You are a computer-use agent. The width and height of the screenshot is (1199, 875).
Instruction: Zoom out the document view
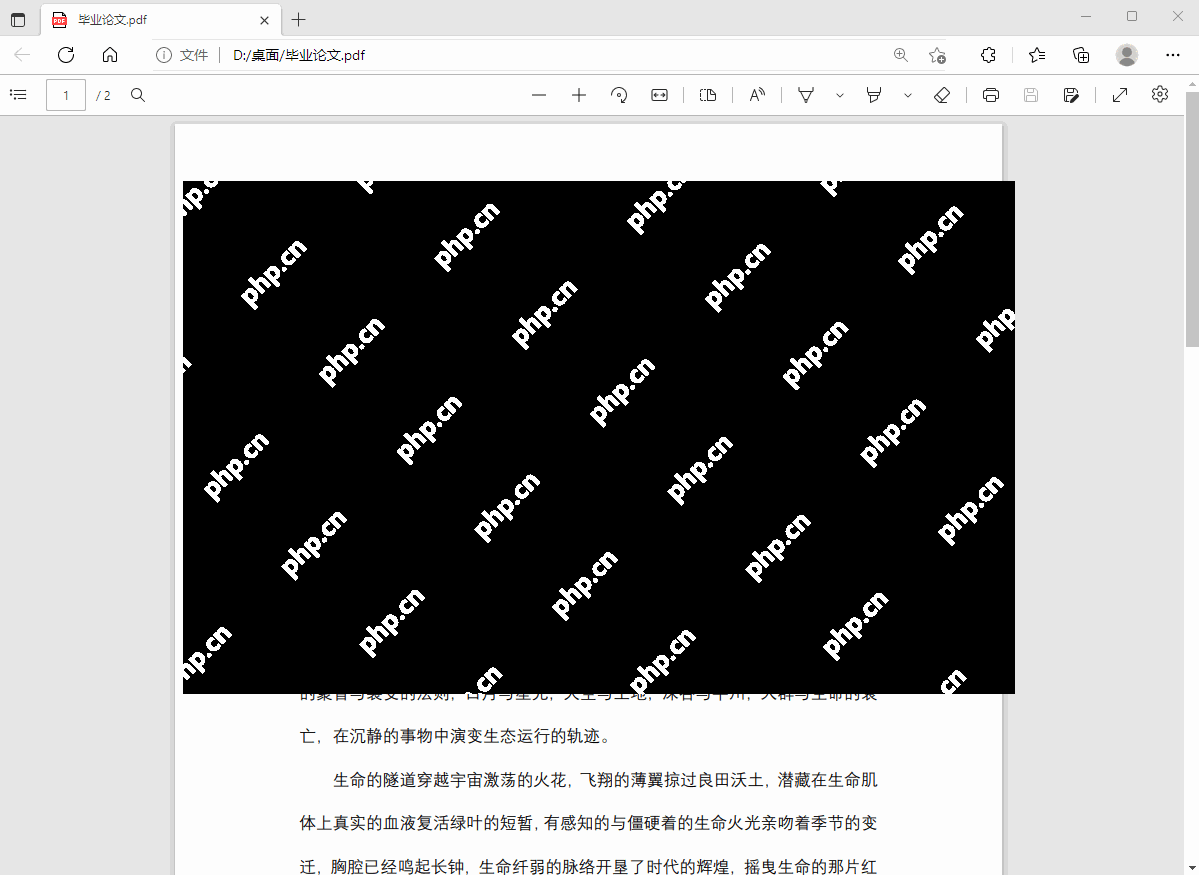pos(539,94)
